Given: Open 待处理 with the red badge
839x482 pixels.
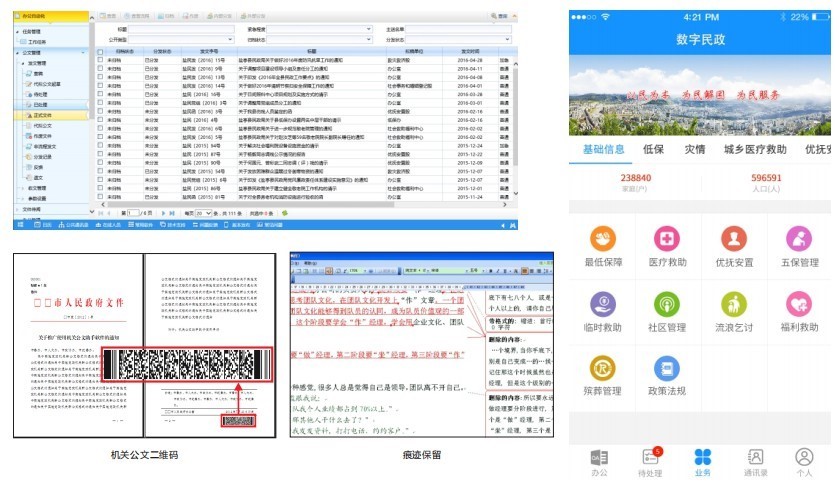Looking at the screenshot, I should pos(650,463).
